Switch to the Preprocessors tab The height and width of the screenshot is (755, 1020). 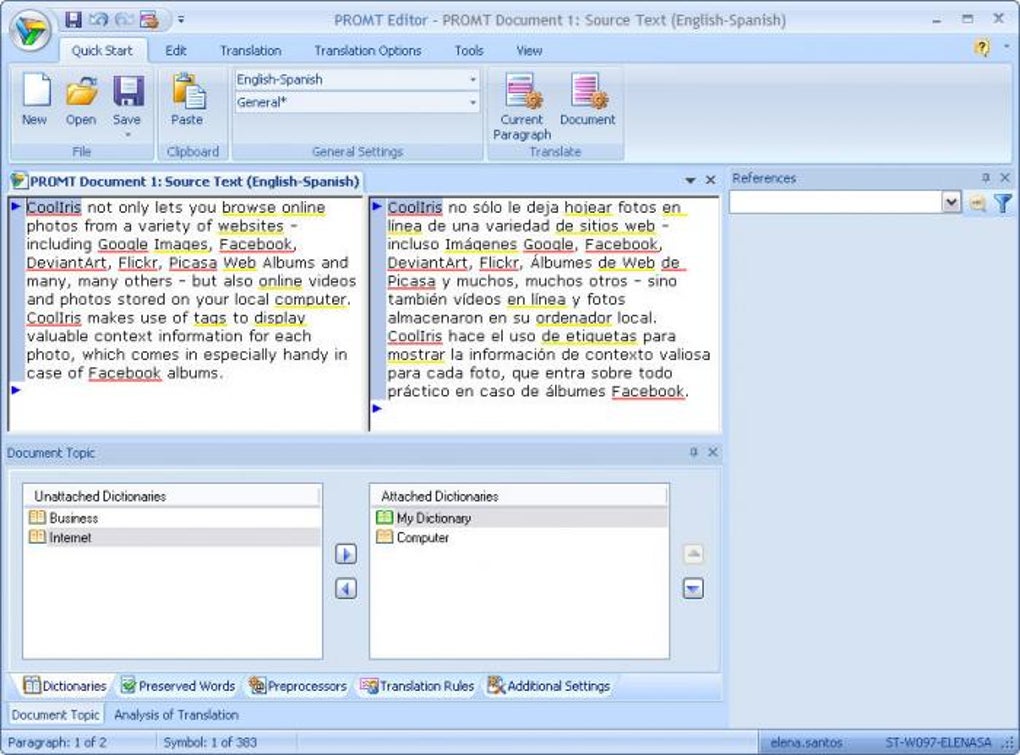click(x=297, y=686)
